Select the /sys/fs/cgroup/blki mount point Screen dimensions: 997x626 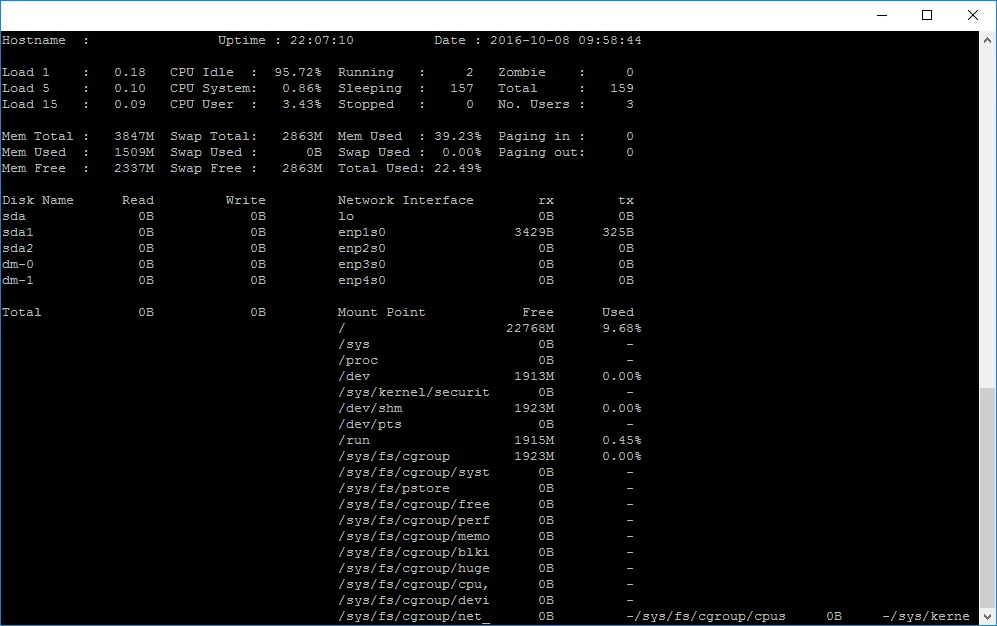[413, 552]
